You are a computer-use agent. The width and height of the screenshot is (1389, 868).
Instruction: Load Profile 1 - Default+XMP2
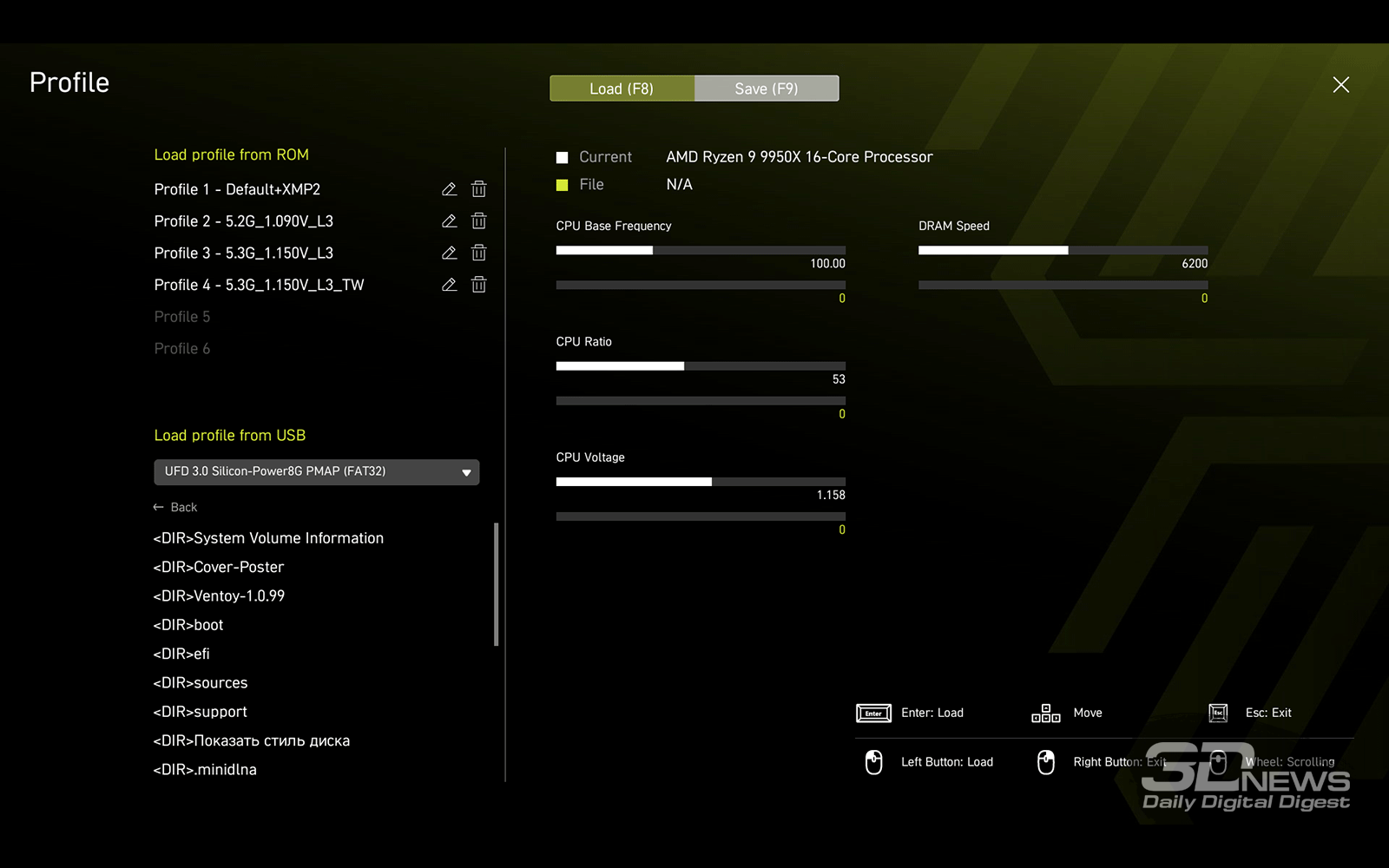(237, 189)
